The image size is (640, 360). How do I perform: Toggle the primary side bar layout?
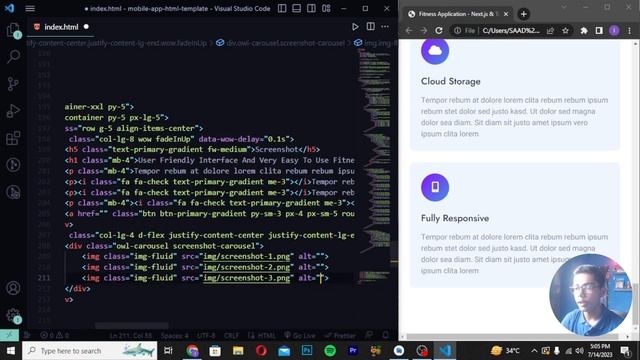tap(282, 8)
